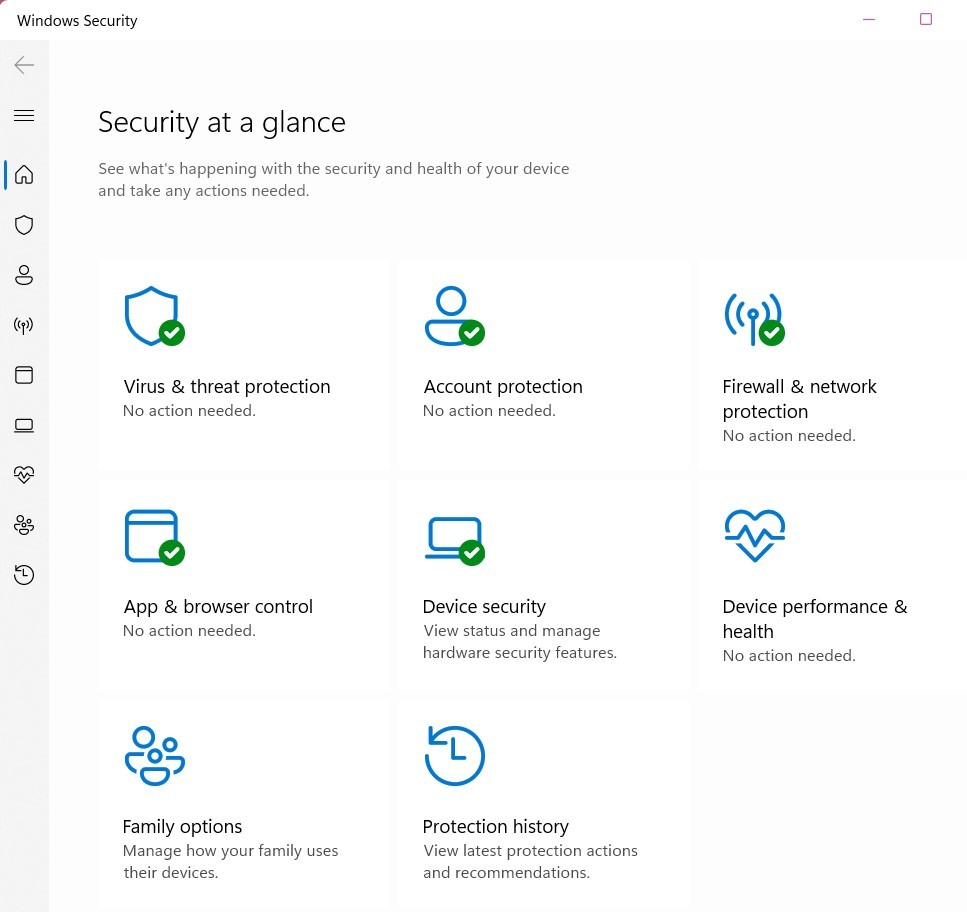This screenshot has height=912, width=967.
Task: Click the large history clock icon
Action: click(455, 756)
